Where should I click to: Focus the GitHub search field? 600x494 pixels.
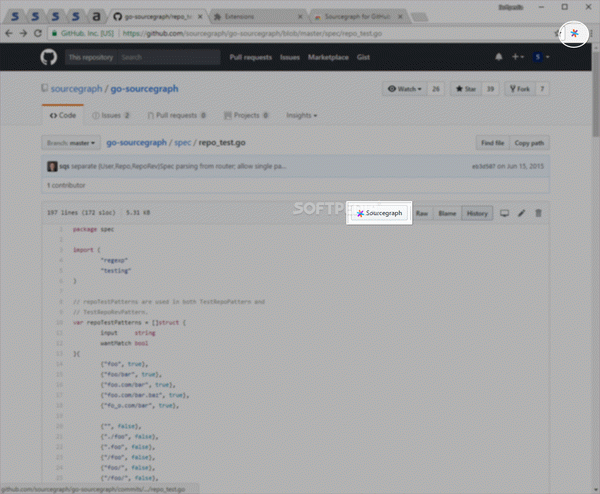[169, 57]
